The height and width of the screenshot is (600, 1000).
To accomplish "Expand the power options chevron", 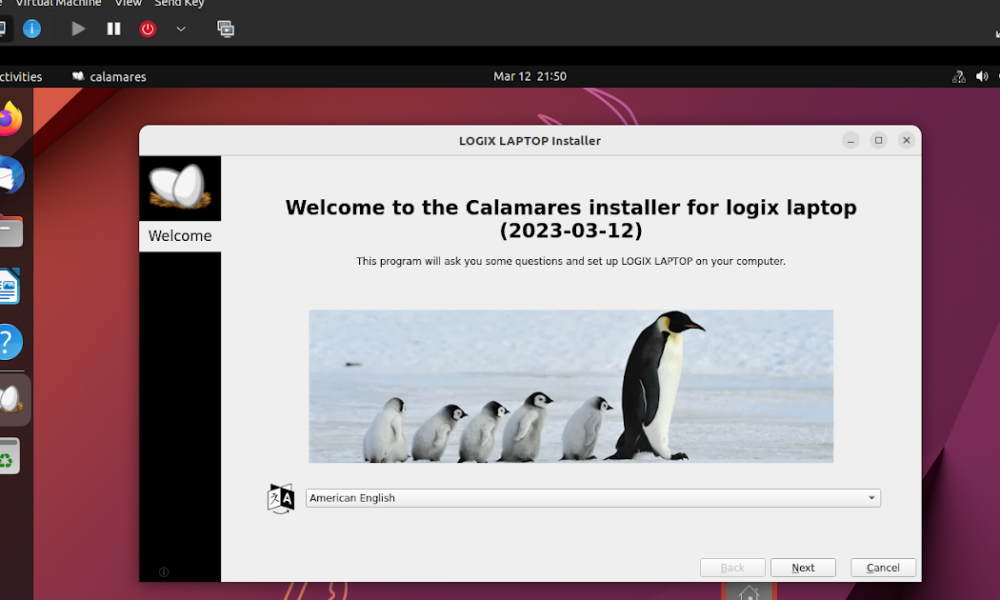I will pos(181,29).
